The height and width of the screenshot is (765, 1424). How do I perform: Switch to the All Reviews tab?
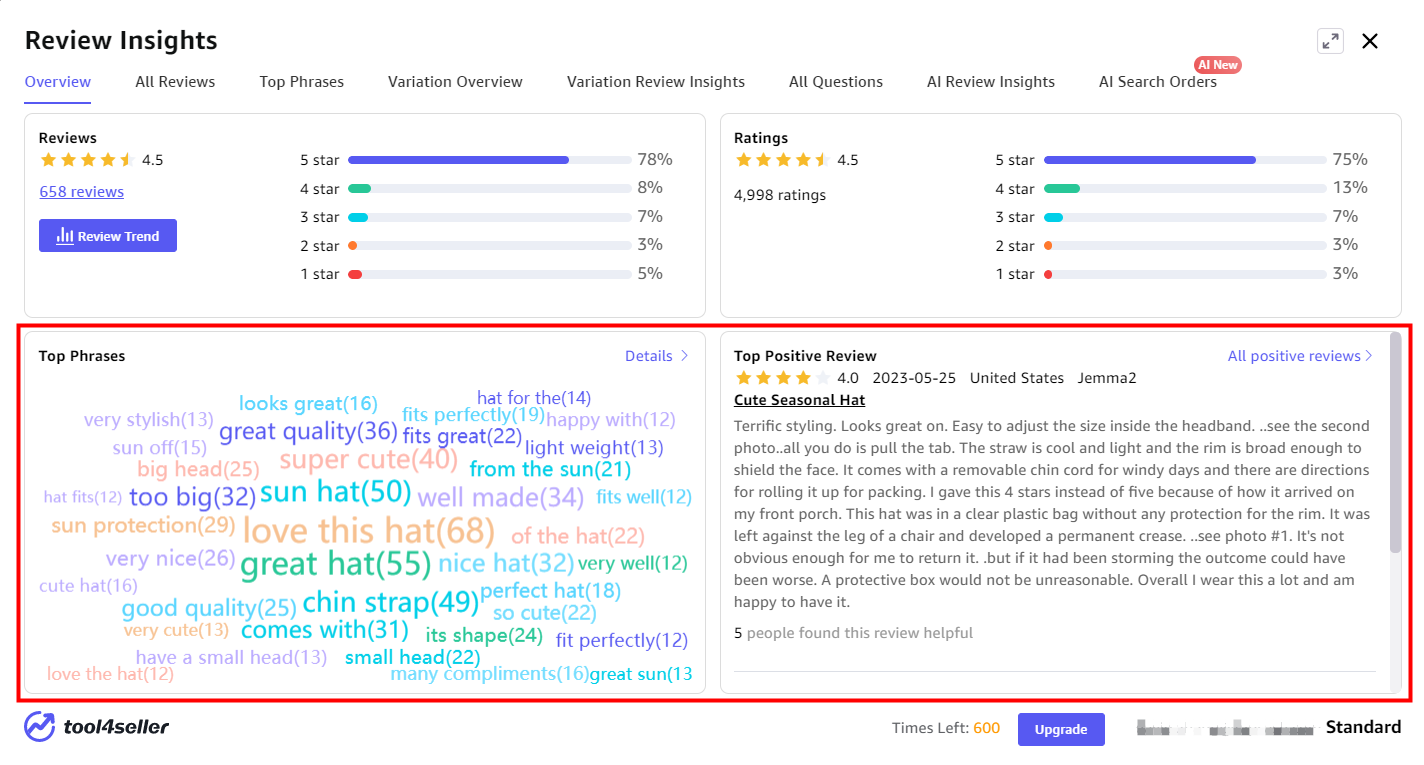(175, 82)
